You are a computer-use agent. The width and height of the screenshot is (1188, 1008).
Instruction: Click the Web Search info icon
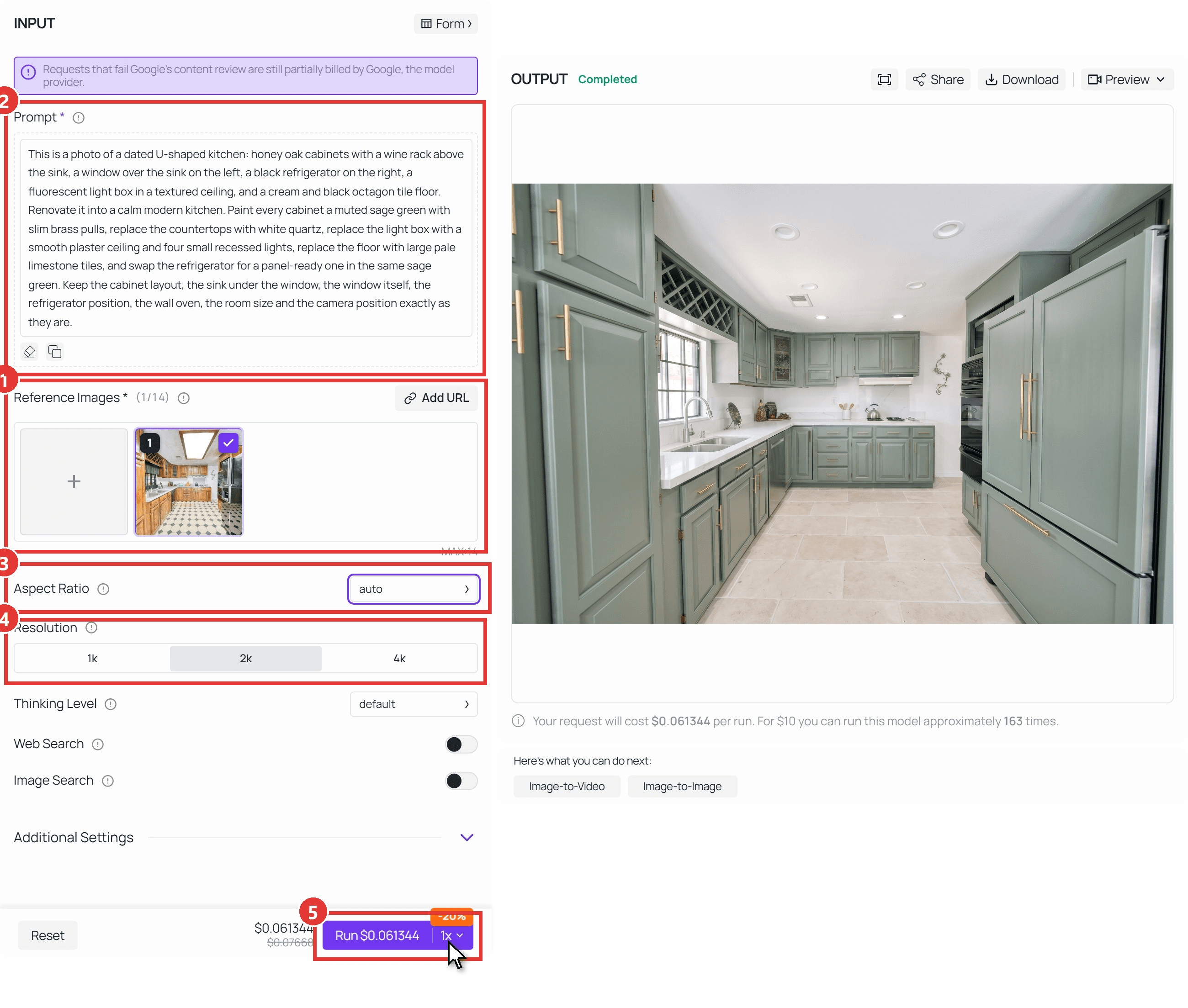coord(98,744)
